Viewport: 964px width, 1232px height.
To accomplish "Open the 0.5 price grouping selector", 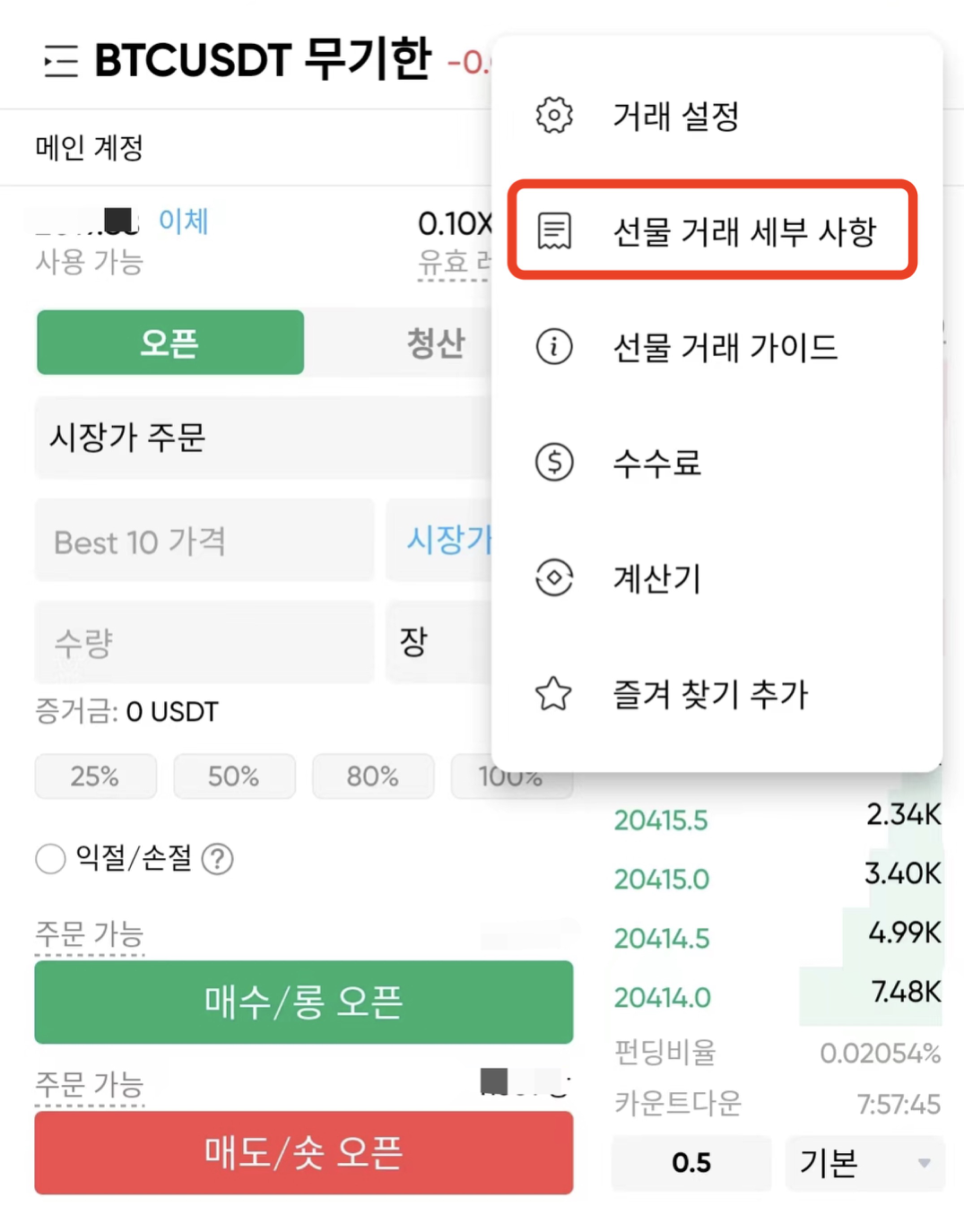I will 691,1163.
